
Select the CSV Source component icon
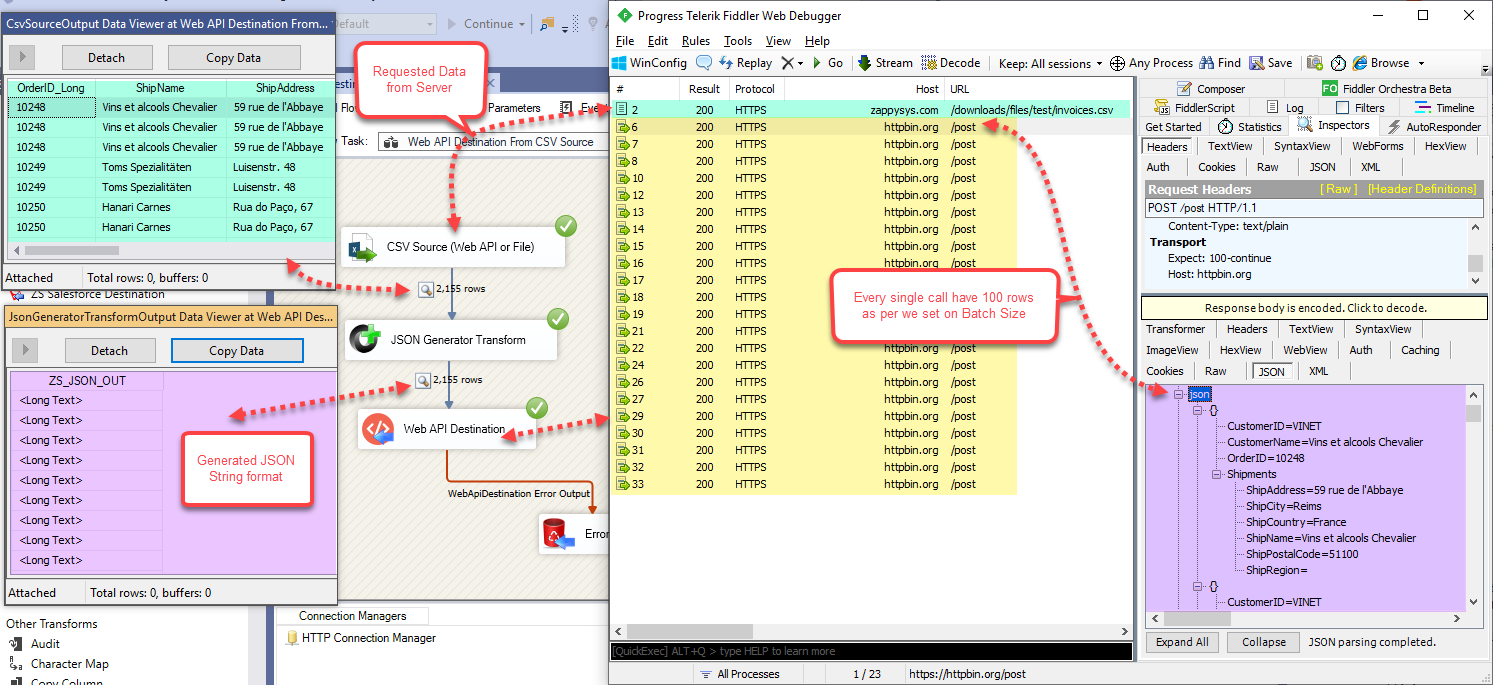[362, 247]
